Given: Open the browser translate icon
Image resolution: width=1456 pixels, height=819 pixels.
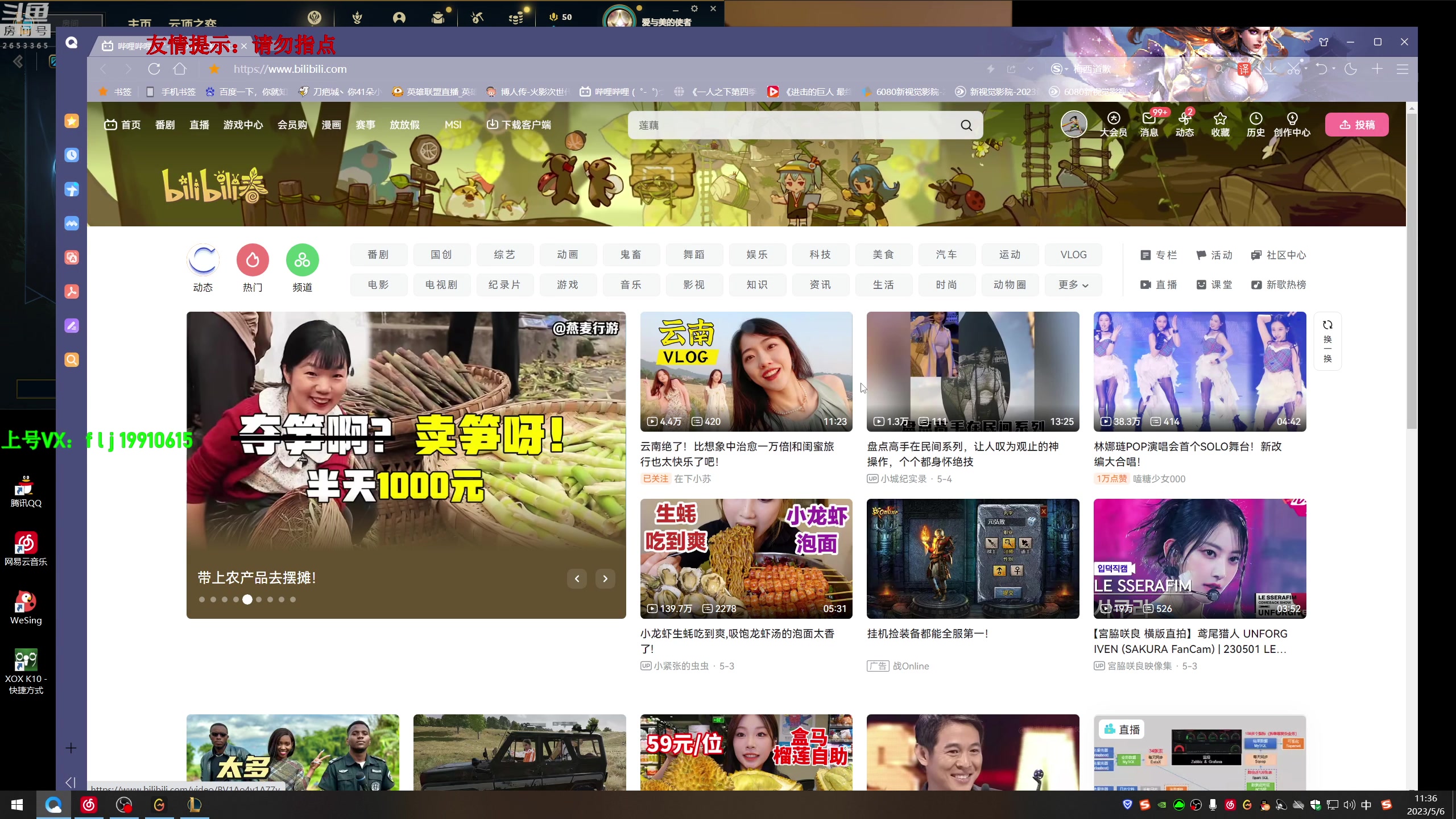Looking at the screenshot, I should coord(1244,69).
